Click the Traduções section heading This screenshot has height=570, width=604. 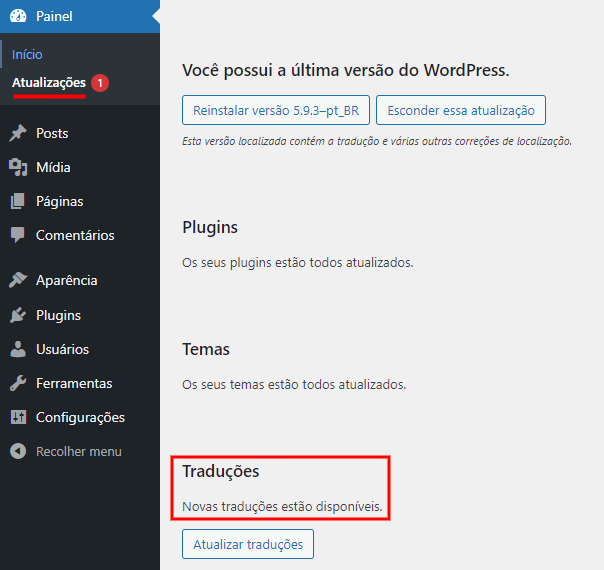click(x=221, y=471)
